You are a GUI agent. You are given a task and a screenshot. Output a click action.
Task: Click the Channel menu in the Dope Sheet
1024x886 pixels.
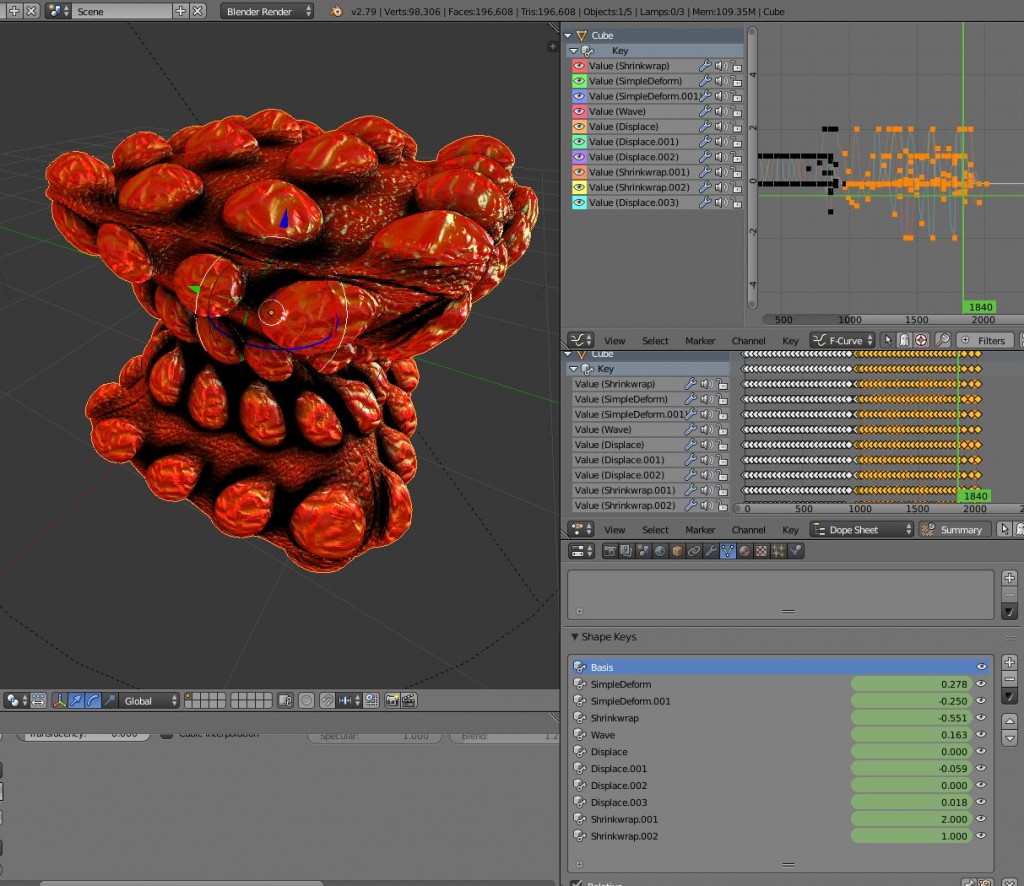748,529
